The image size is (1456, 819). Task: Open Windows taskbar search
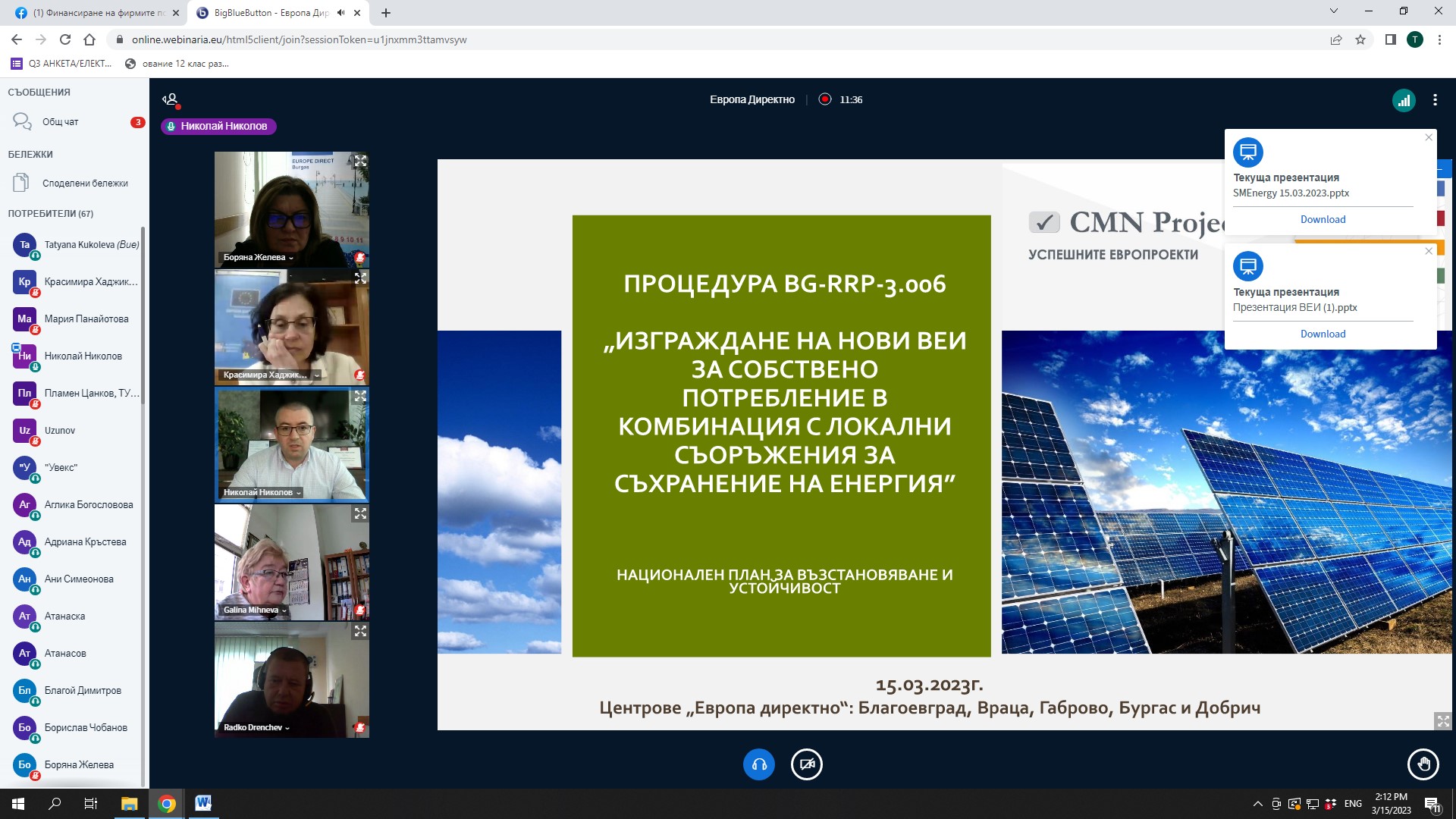coord(55,804)
